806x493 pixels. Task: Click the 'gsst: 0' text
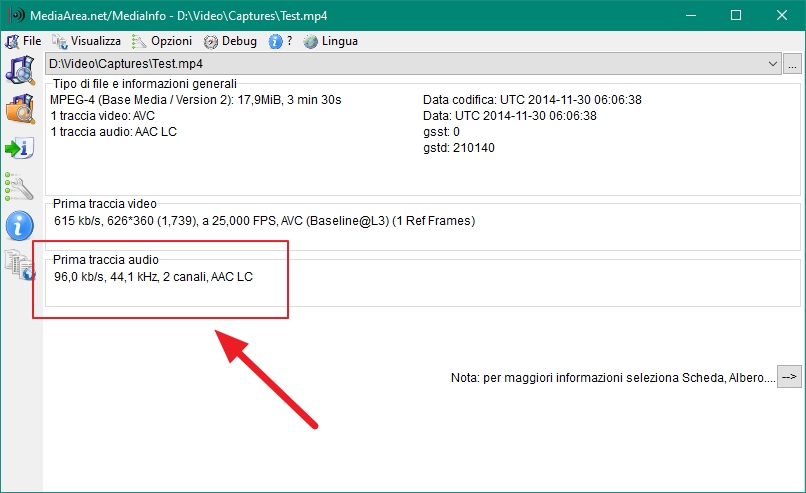(441, 132)
